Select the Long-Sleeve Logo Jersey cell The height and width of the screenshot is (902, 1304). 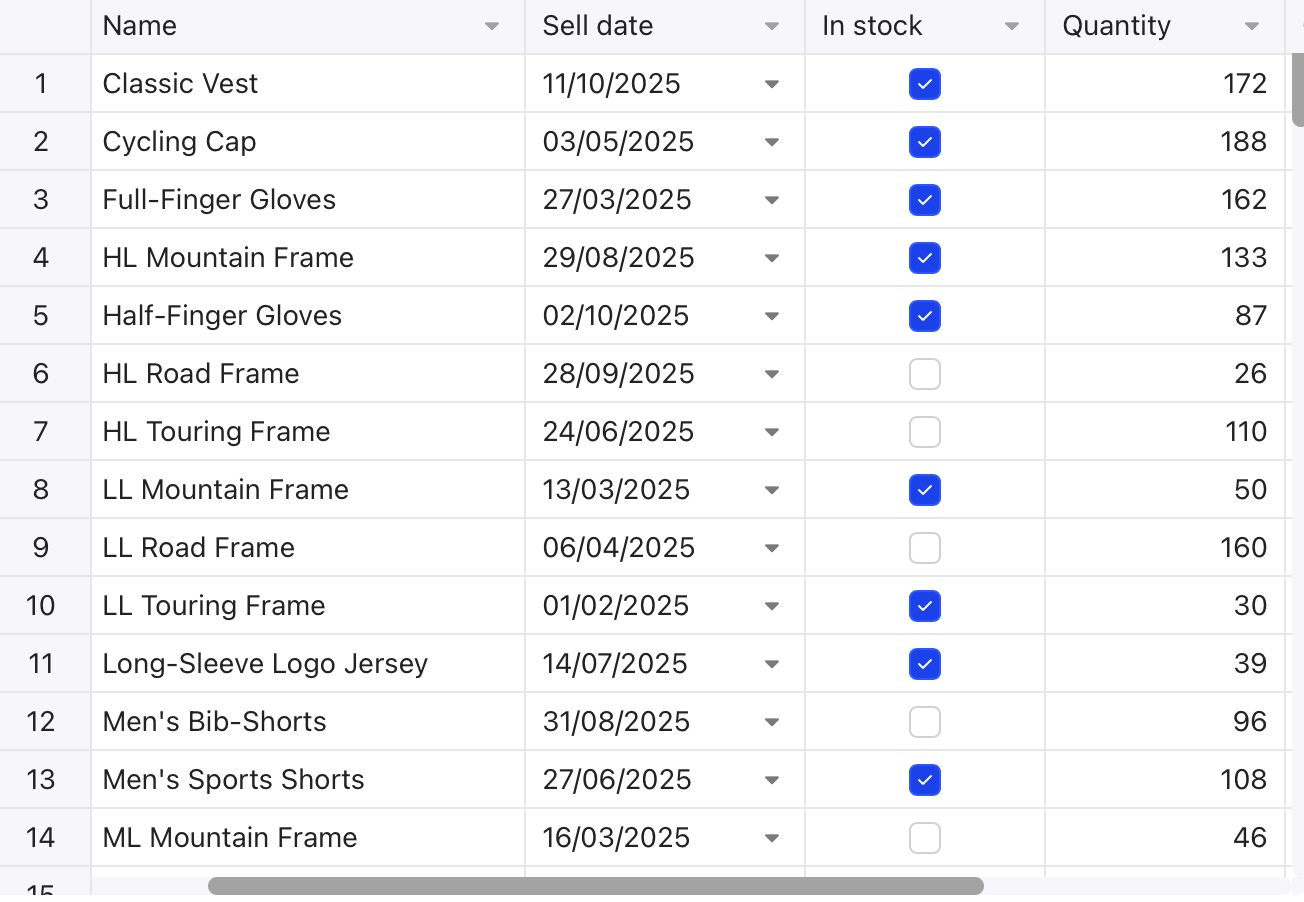(265, 664)
